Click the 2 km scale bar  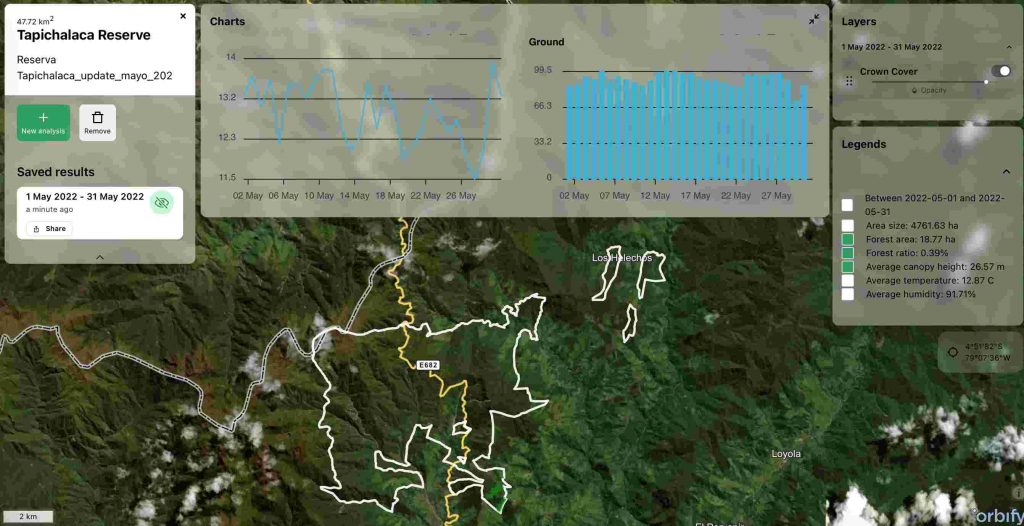click(27, 516)
